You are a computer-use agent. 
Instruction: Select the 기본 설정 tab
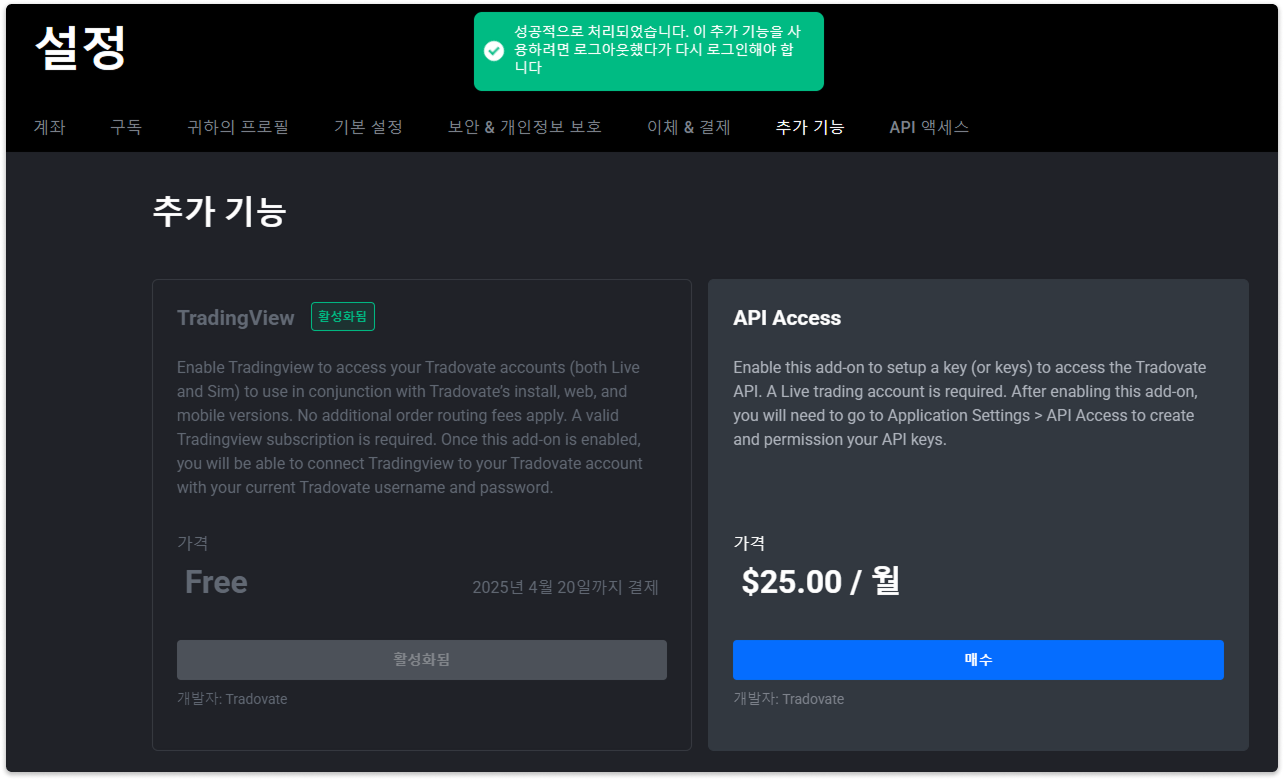pyautogui.click(x=368, y=127)
